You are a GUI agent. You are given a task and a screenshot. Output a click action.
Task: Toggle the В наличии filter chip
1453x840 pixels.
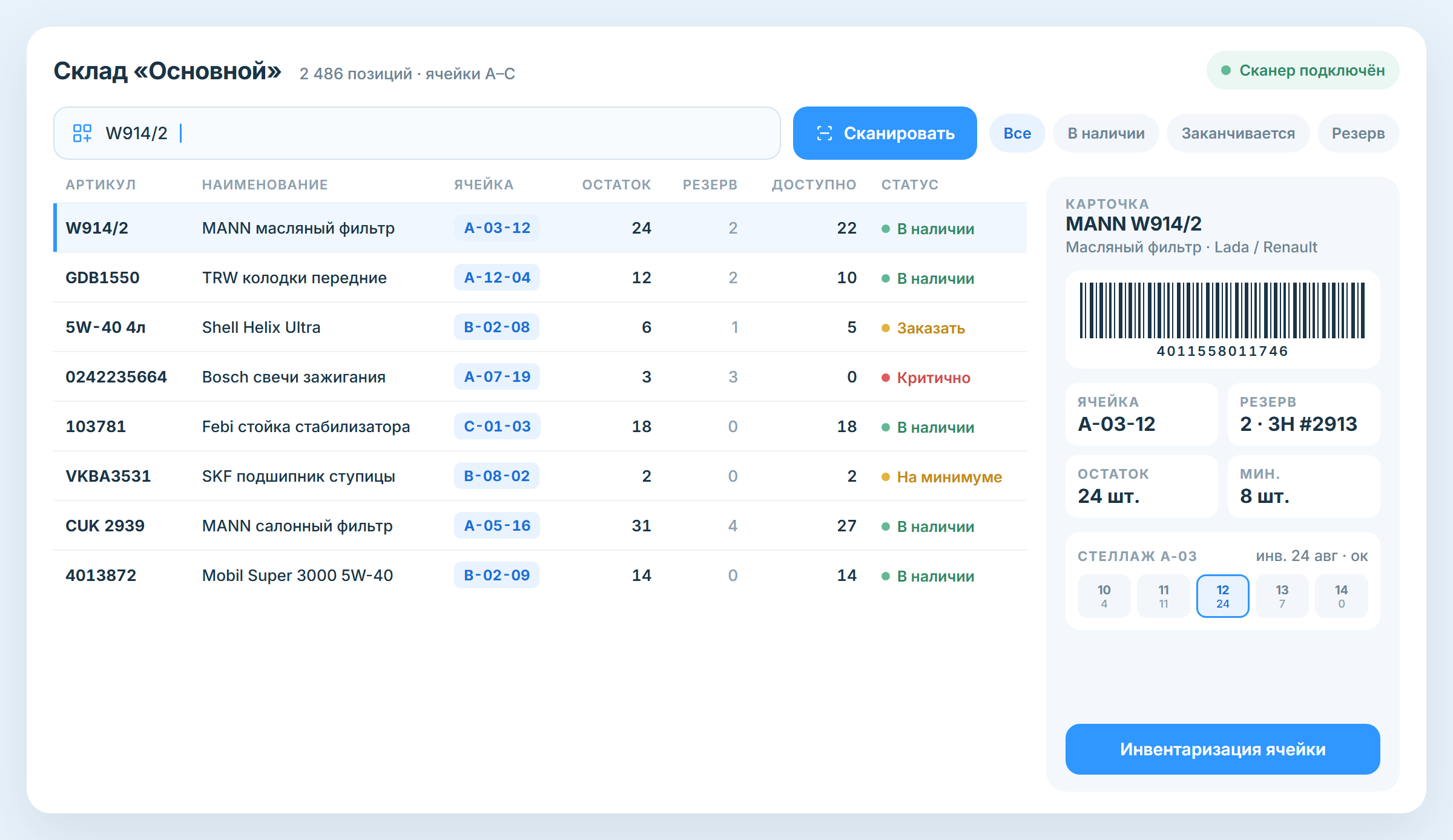point(1106,133)
